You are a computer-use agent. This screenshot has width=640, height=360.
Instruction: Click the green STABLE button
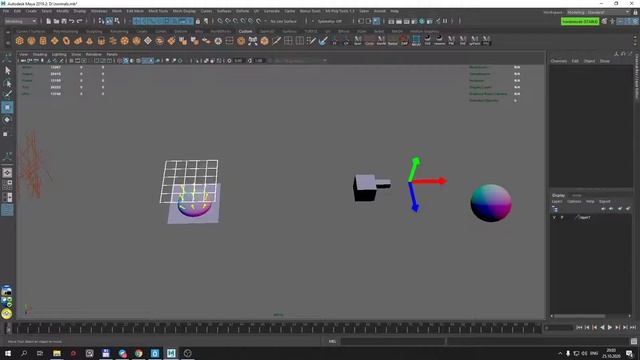pos(580,21)
